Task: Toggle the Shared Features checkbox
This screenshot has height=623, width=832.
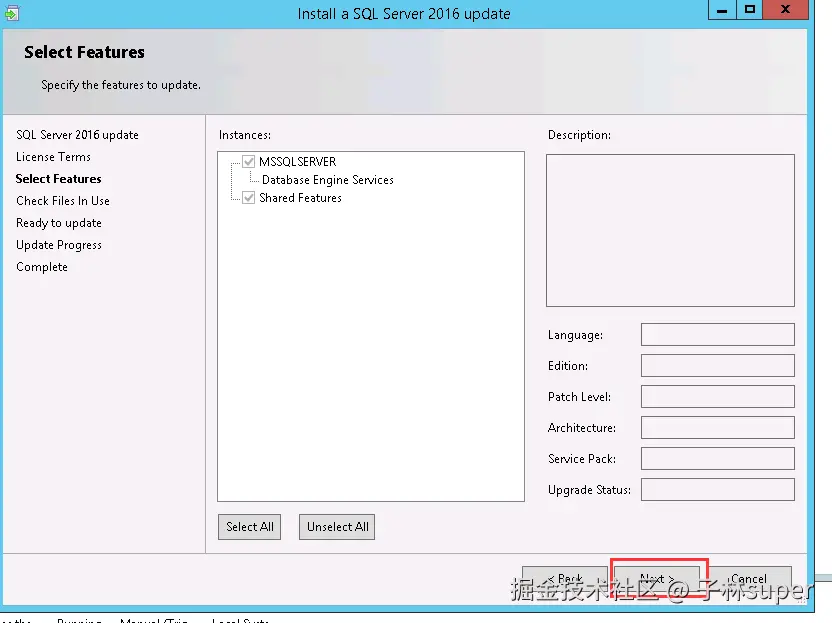Action: coord(248,198)
